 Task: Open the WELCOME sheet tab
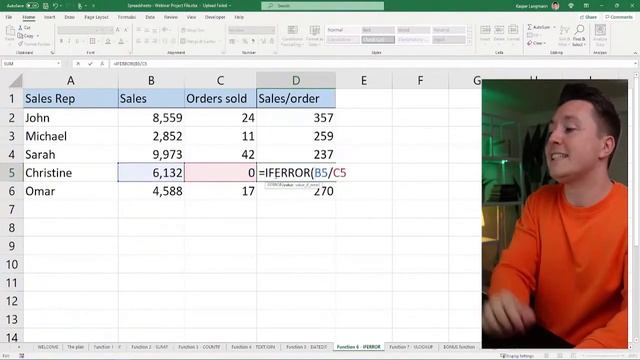pos(48,347)
